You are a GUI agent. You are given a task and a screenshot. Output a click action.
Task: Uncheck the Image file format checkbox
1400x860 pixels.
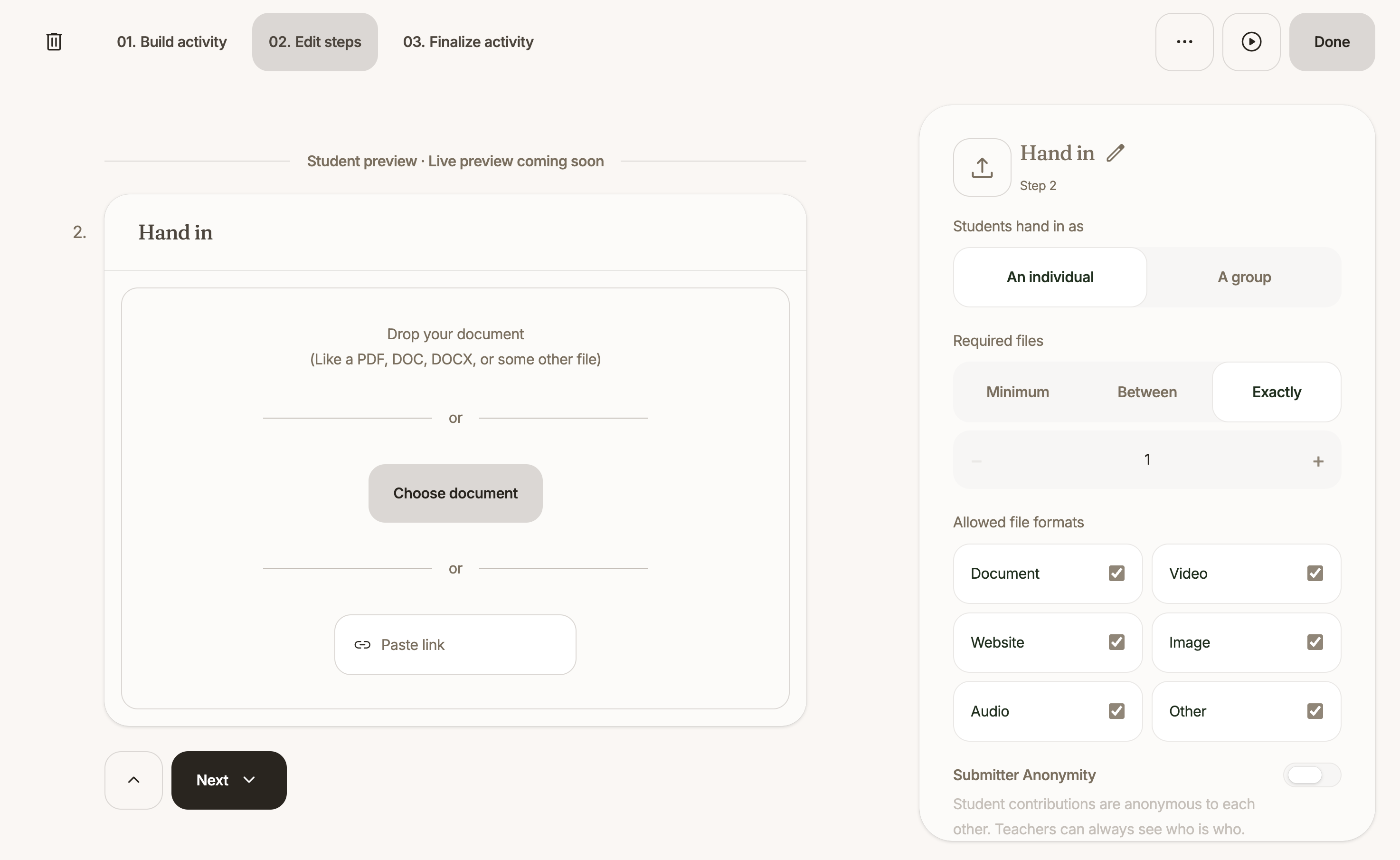click(1315, 642)
